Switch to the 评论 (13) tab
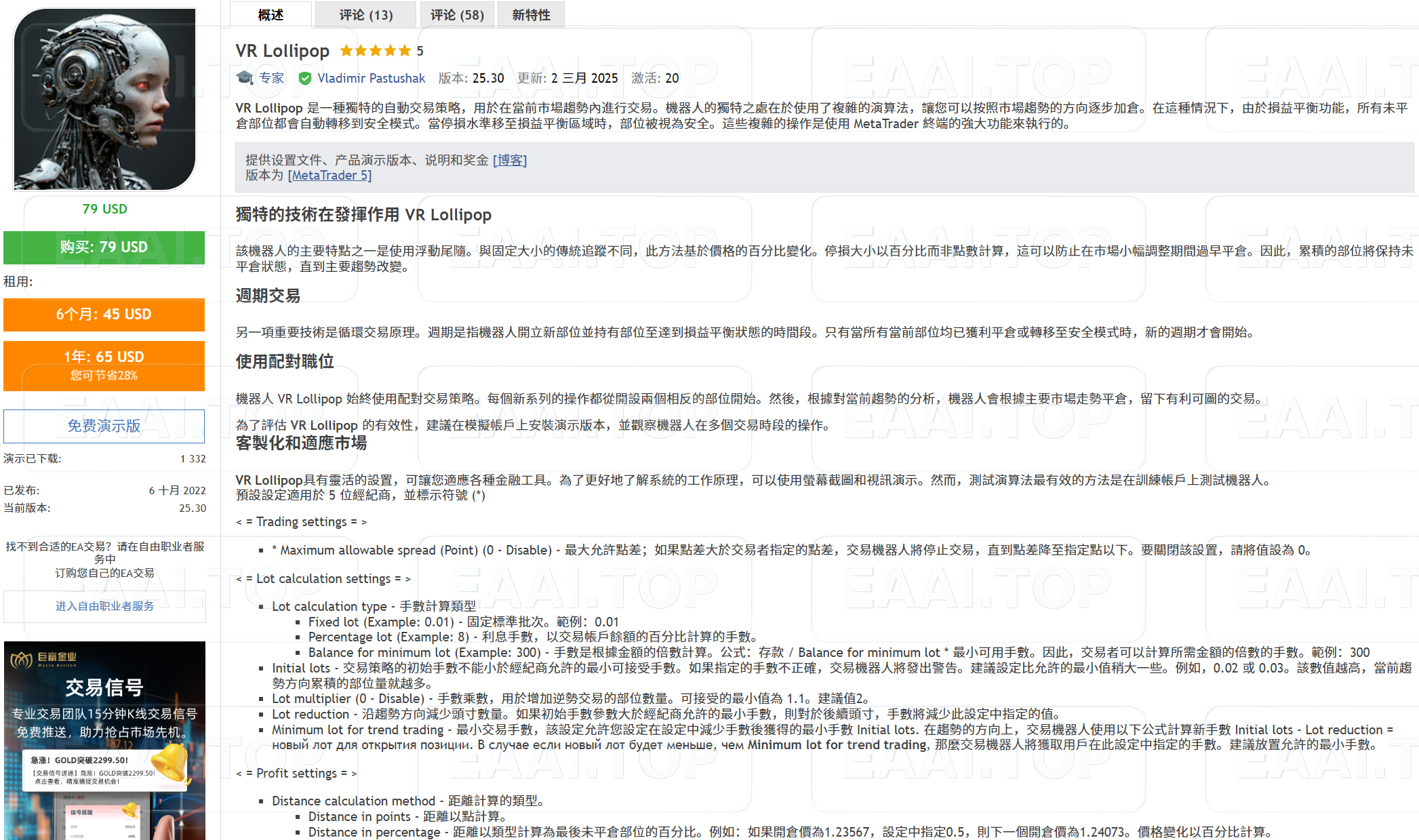The height and width of the screenshot is (840, 1419). click(365, 14)
